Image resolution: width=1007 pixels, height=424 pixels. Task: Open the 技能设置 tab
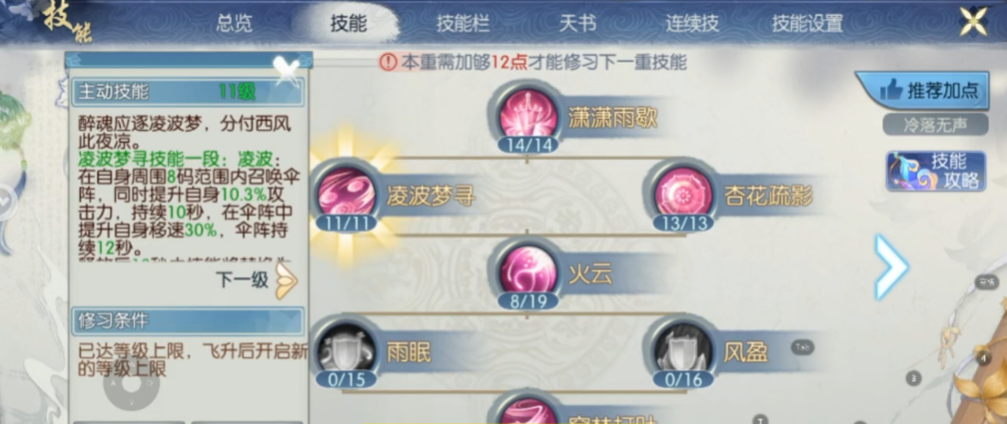point(807,24)
